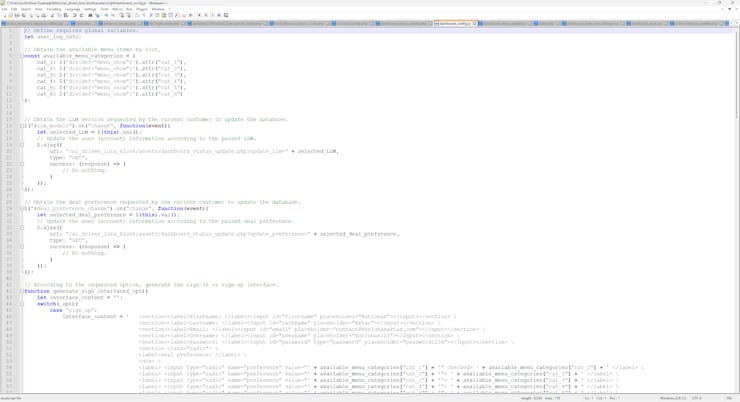Click the Zoom Out toolbar icon
The image size is (740, 402).
pyautogui.click(x=113, y=15)
